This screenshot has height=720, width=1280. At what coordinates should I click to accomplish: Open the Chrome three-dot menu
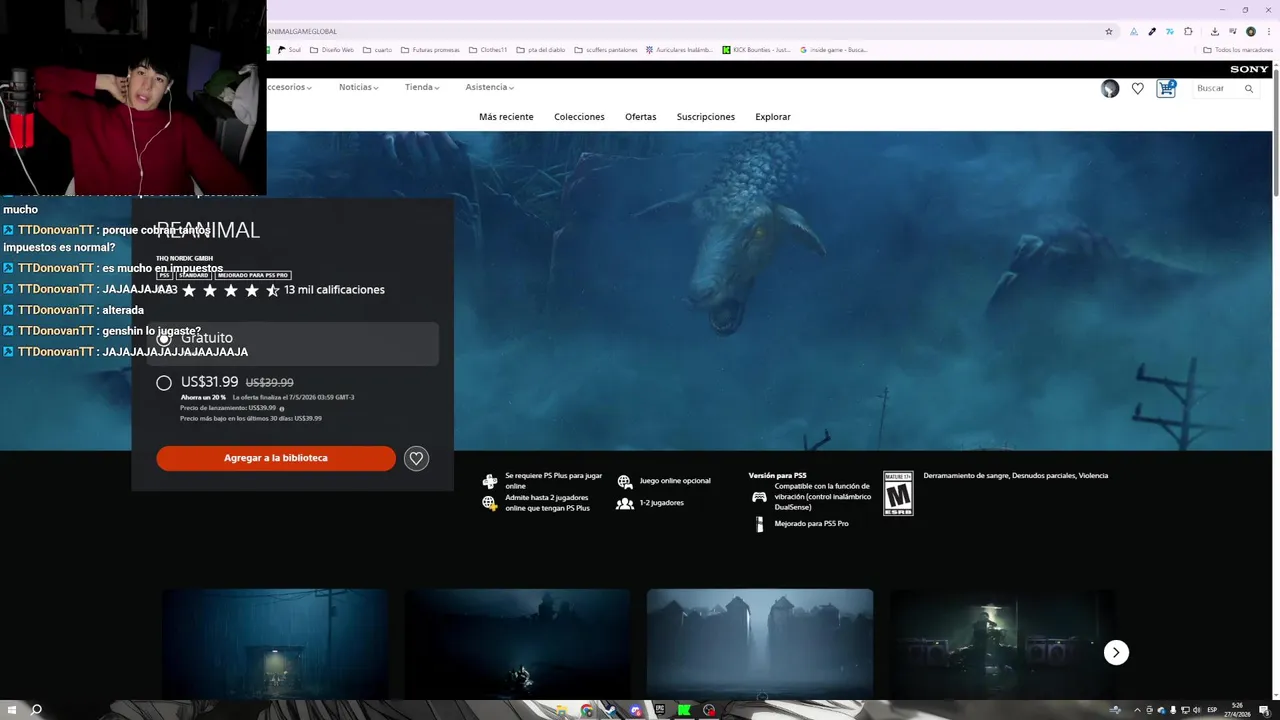pyautogui.click(x=1269, y=31)
